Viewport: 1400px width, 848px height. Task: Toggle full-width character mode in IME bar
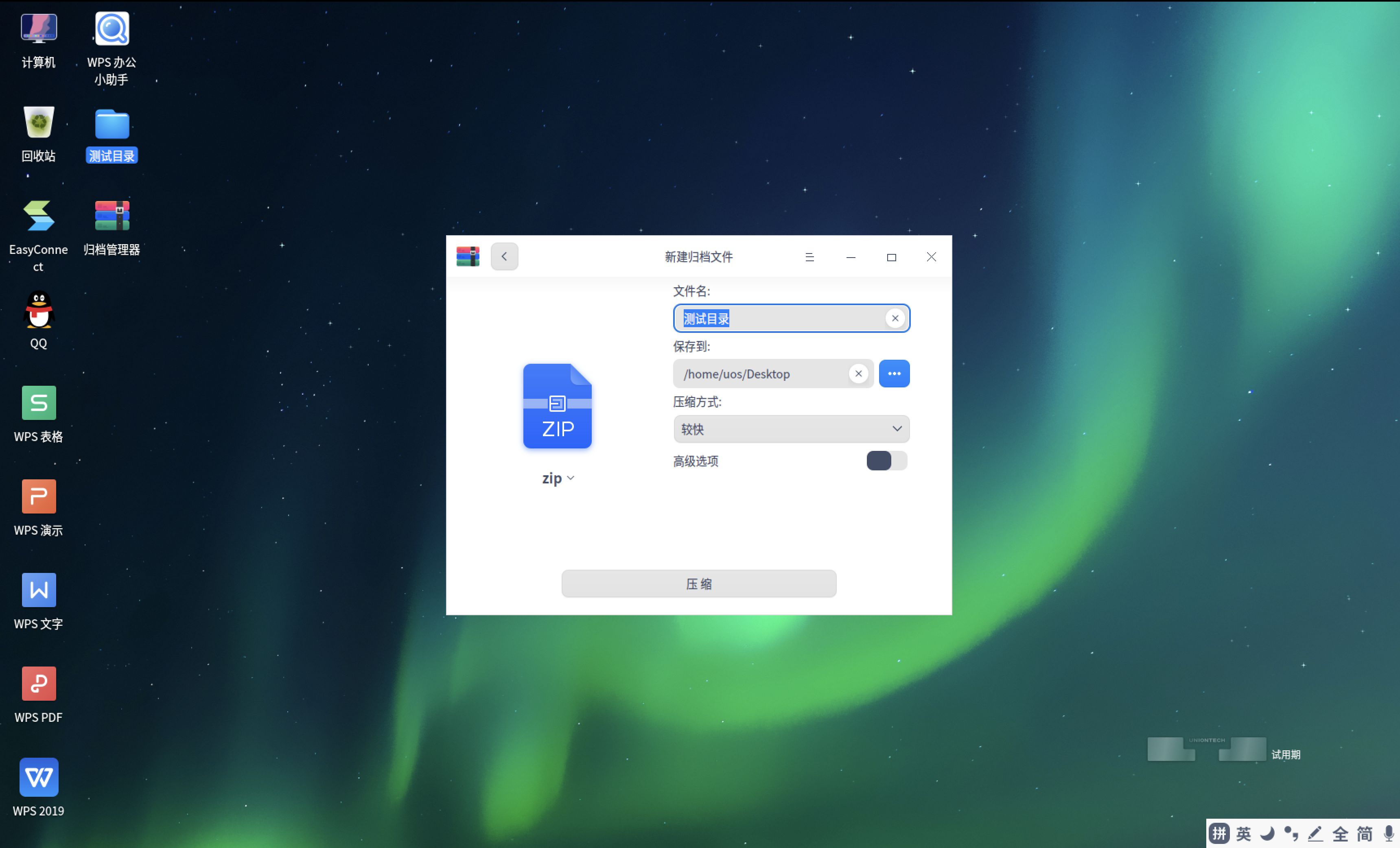tap(1340, 833)
